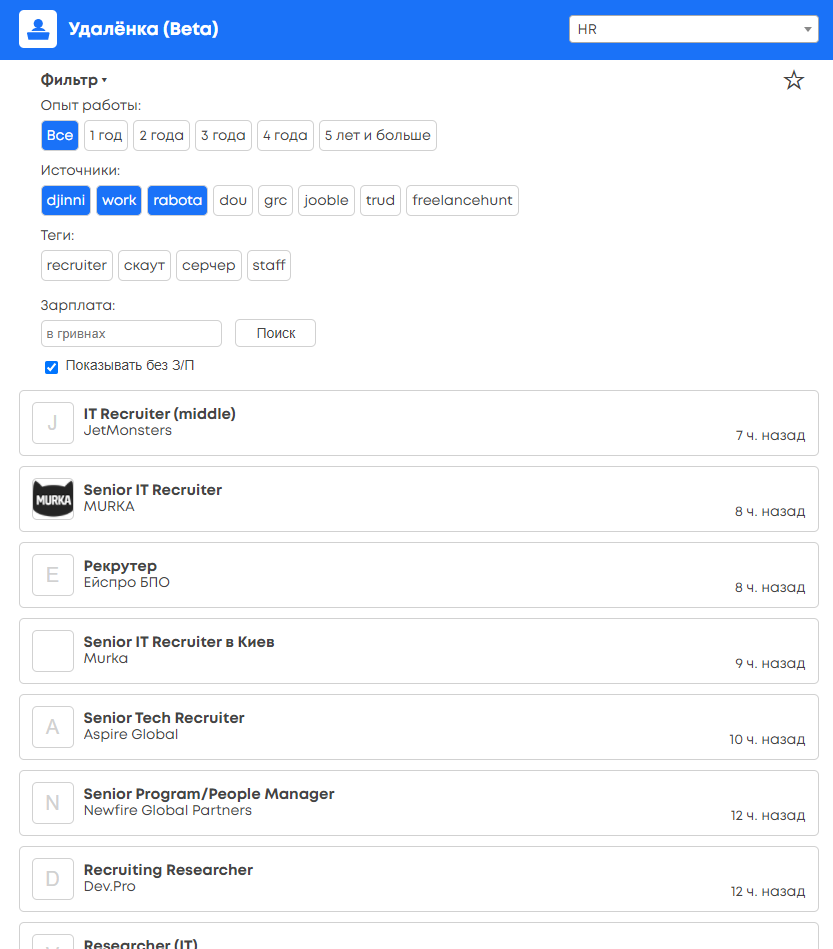Click the Удалёнка app logo icon
The width and height of the screenshot is (833, 949).
(38, 29)
